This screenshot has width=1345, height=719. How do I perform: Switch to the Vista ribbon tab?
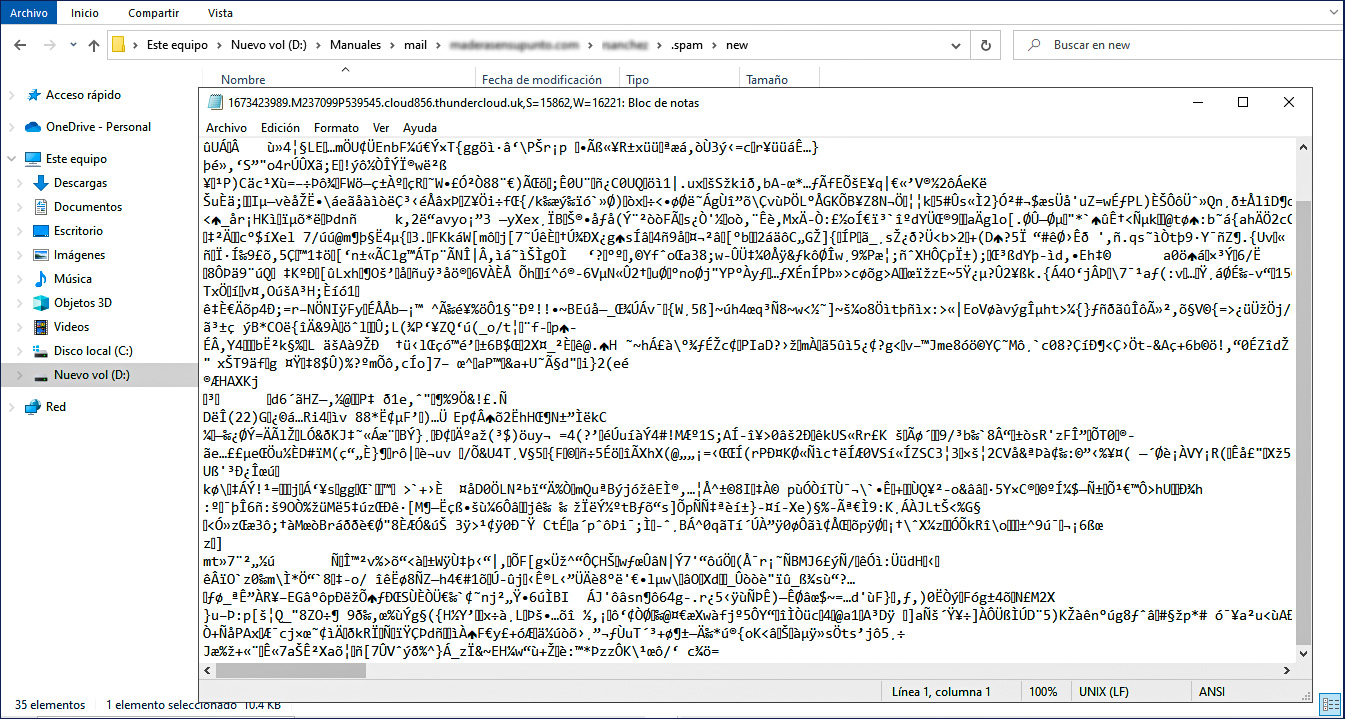(x=219, y=13)
